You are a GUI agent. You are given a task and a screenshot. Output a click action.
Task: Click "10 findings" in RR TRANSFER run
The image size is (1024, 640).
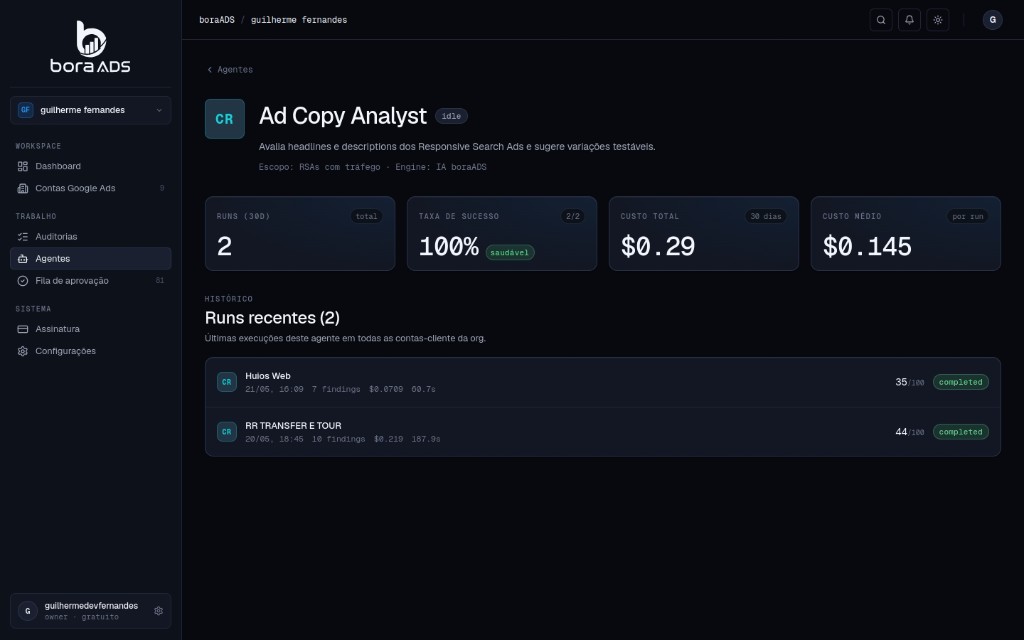[x=338, y=439]
